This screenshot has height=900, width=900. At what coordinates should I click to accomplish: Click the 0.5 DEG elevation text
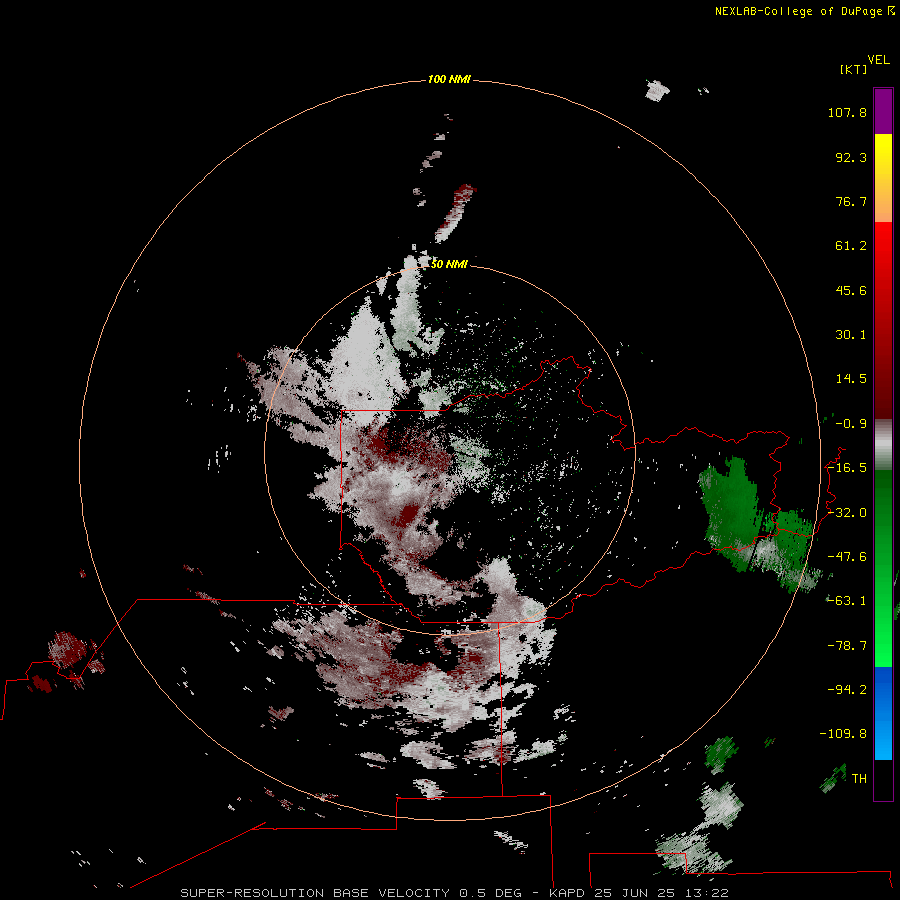click(x=490, y=893)
